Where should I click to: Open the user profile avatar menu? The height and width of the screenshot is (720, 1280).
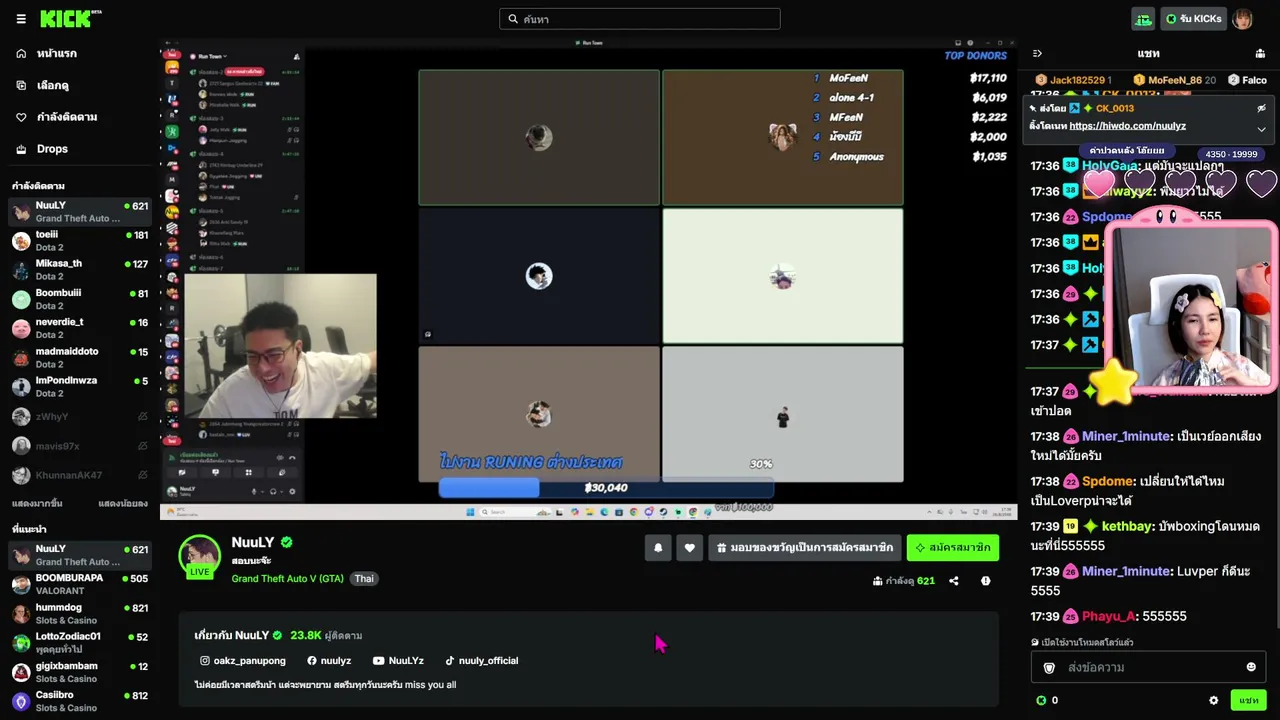coord(1242,19)
